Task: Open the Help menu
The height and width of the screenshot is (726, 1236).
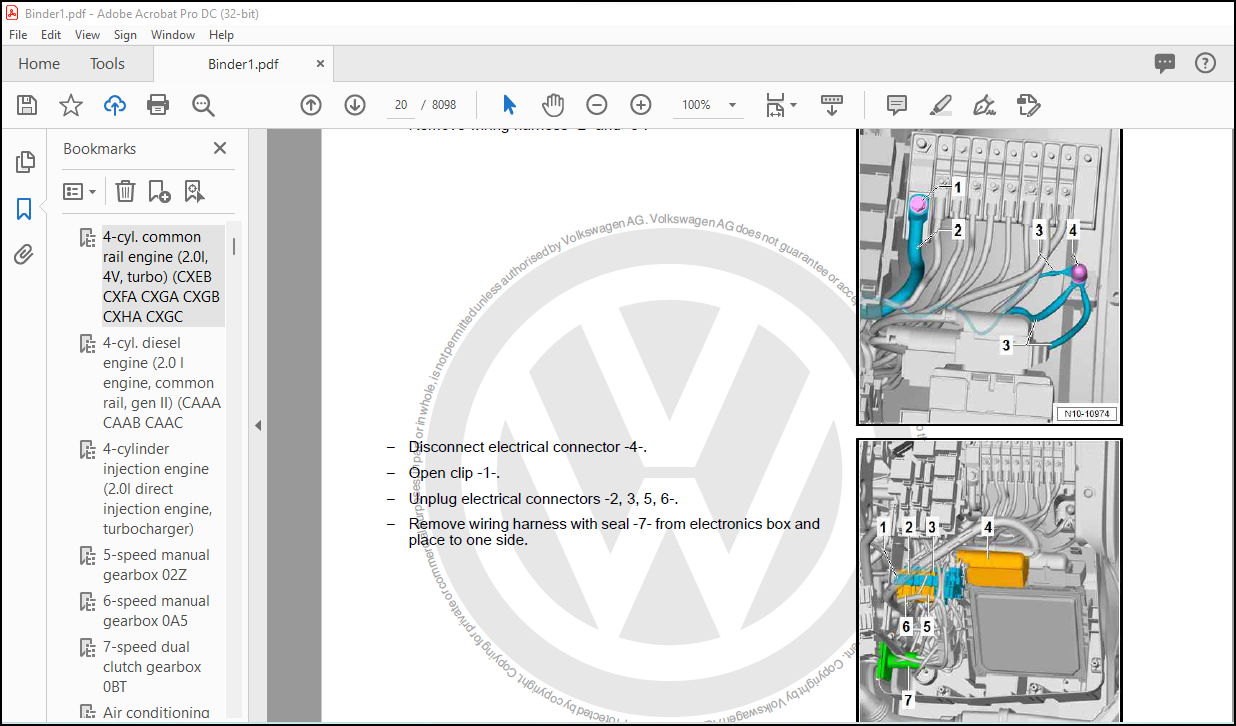Action: 222,34
